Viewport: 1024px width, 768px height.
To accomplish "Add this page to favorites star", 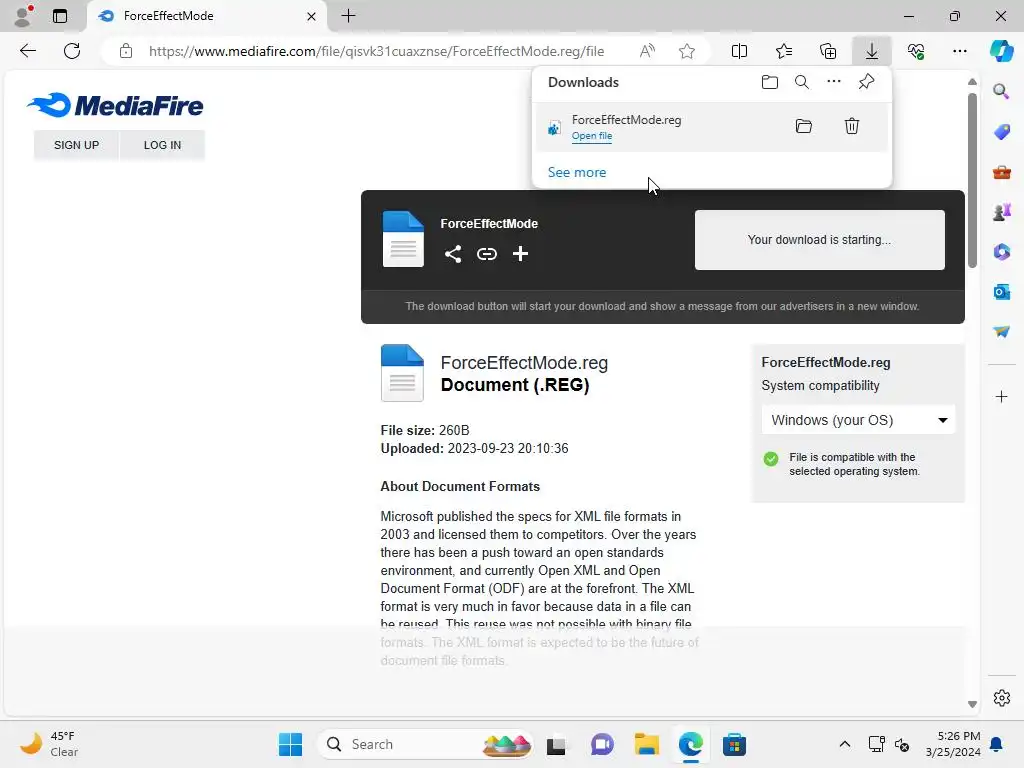I will (686, 51).
